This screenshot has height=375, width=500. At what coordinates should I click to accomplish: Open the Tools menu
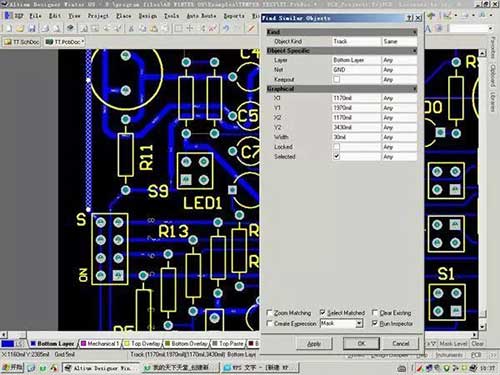pos(171,16)
